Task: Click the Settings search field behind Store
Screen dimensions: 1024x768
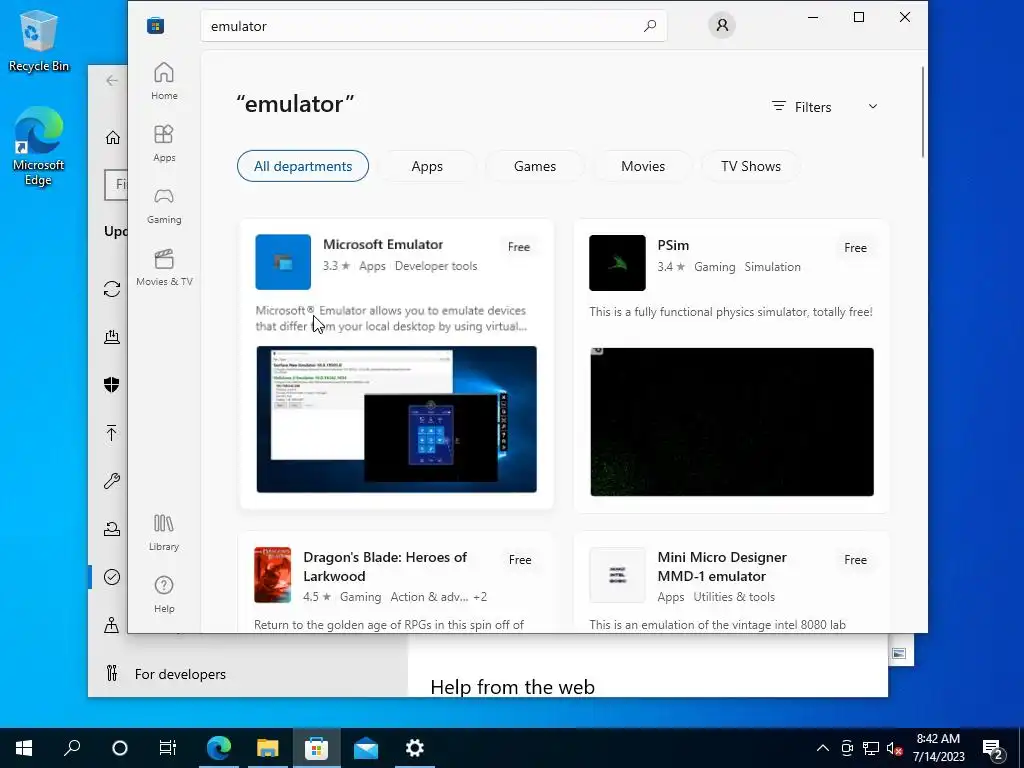Action: point(116,185)
